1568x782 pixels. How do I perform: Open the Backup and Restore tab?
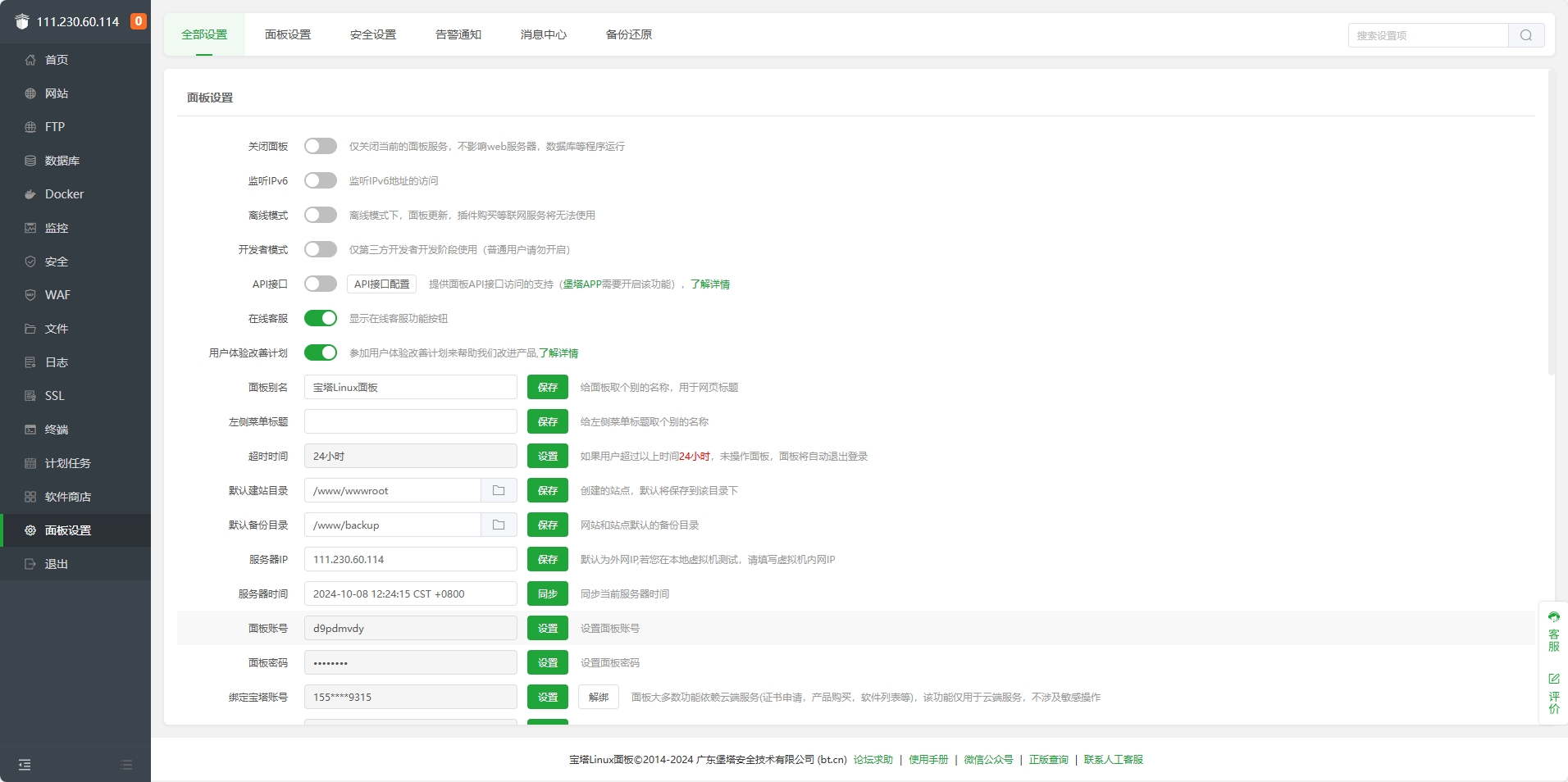point(629,34)
